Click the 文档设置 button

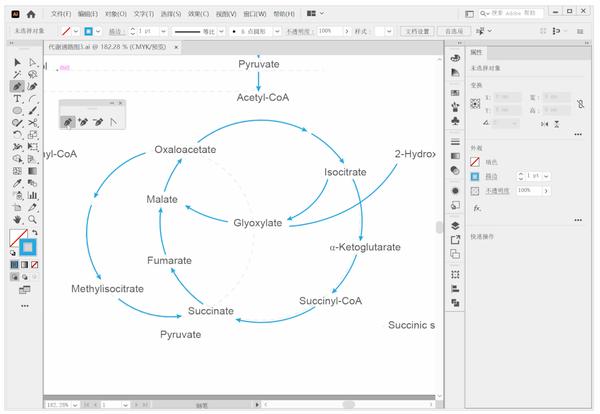[x=417, y=31]
